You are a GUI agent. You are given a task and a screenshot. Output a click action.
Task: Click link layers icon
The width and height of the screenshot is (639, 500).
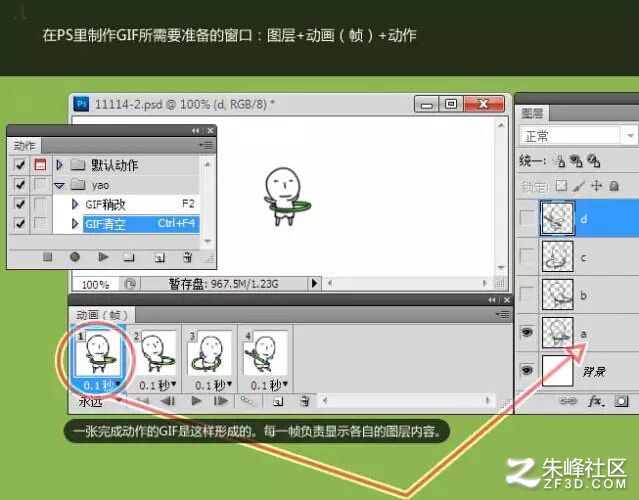coord(568,401)
